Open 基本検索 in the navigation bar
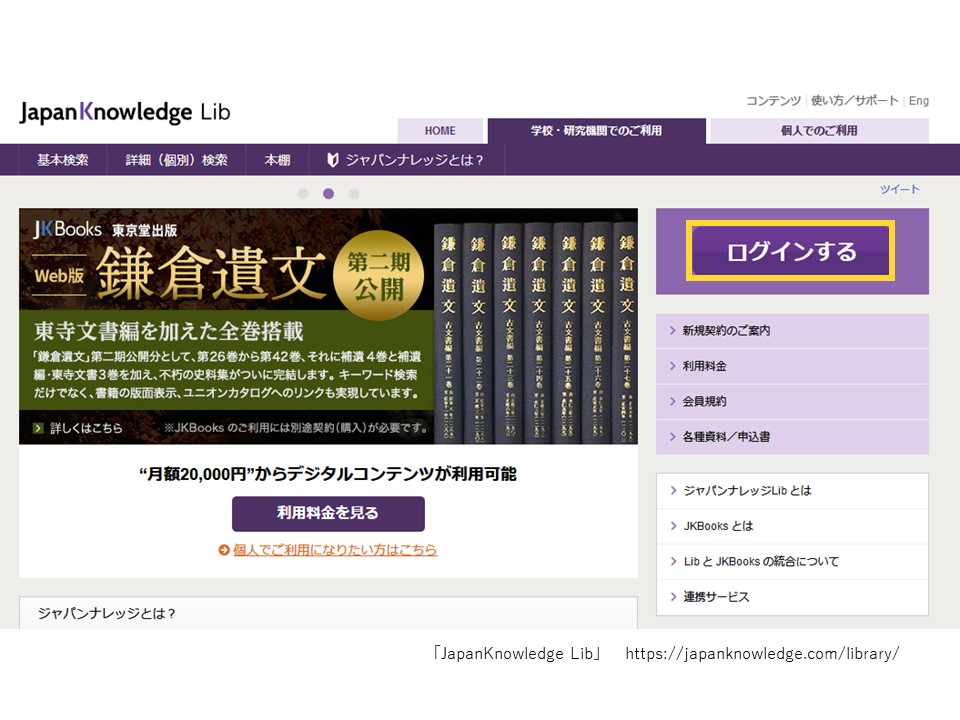Image resolution: width=960 pixels, height=720 pixels. [62, 160]
